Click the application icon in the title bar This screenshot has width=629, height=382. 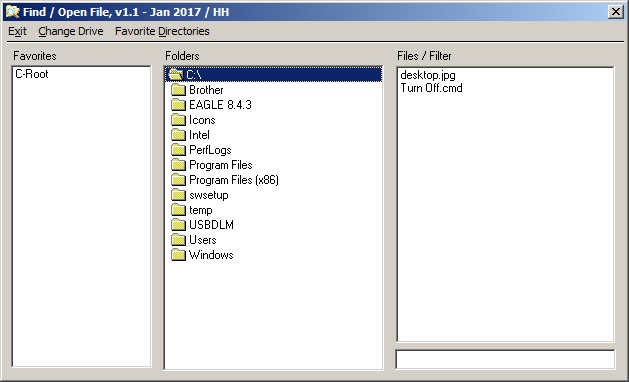(x=12, y=12)
